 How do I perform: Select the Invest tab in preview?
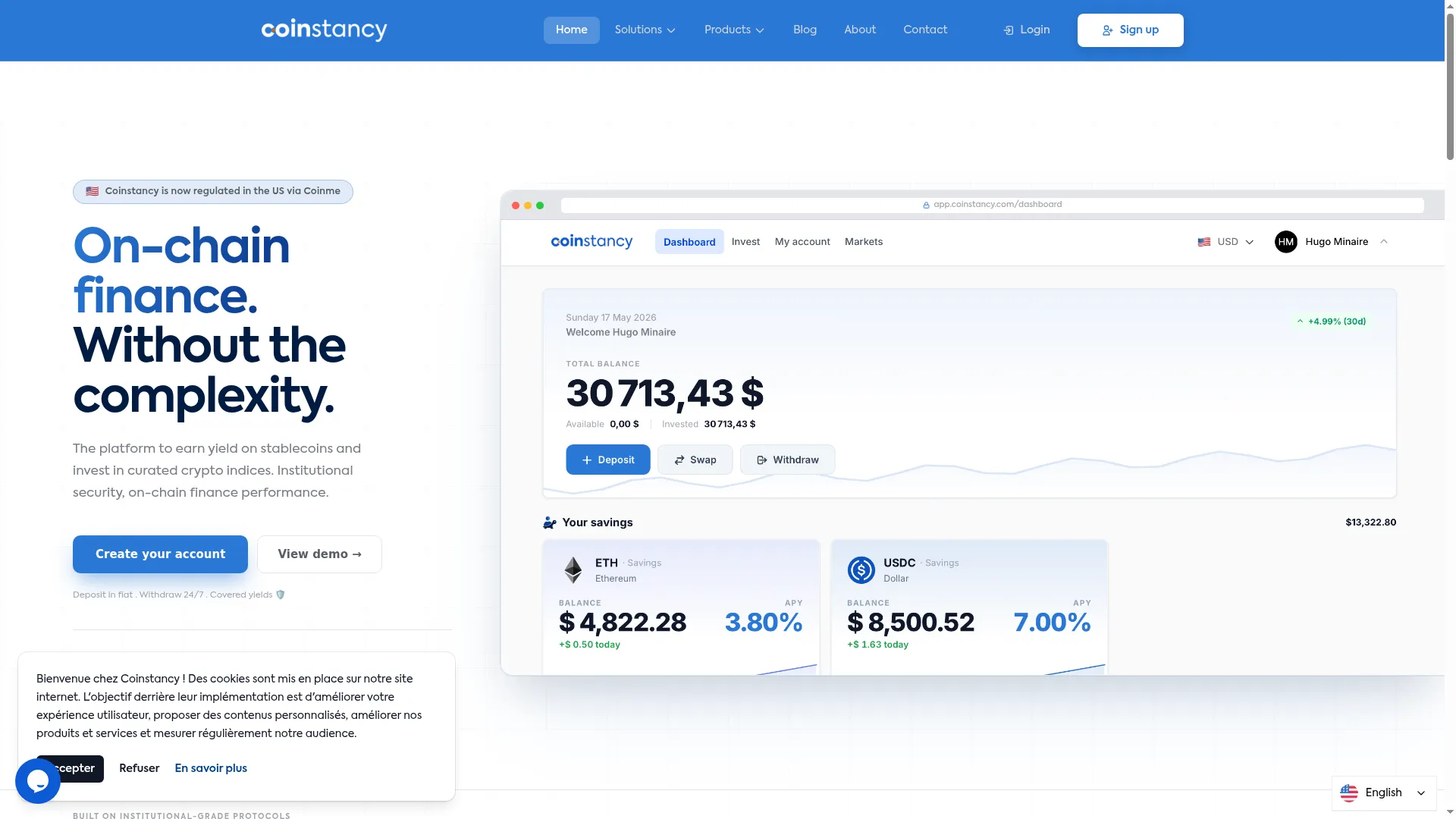pyautogui.click(x=745, y=242)
